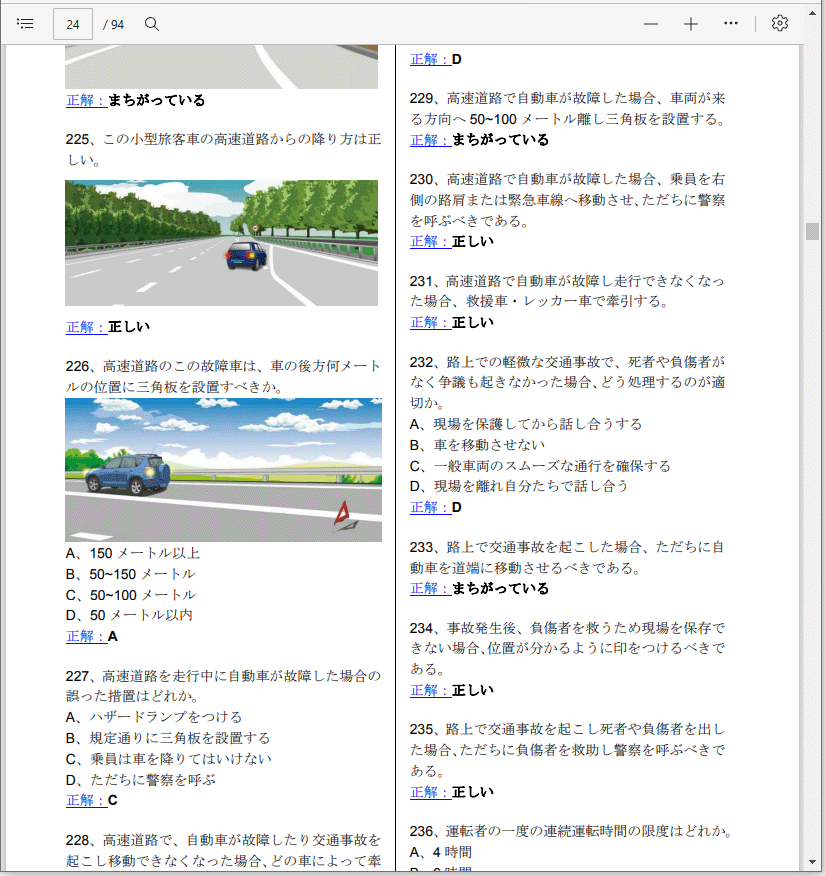Click the scroll down arrow
Image resolution: width=825 pixels, height=876 pixels.
812,862
